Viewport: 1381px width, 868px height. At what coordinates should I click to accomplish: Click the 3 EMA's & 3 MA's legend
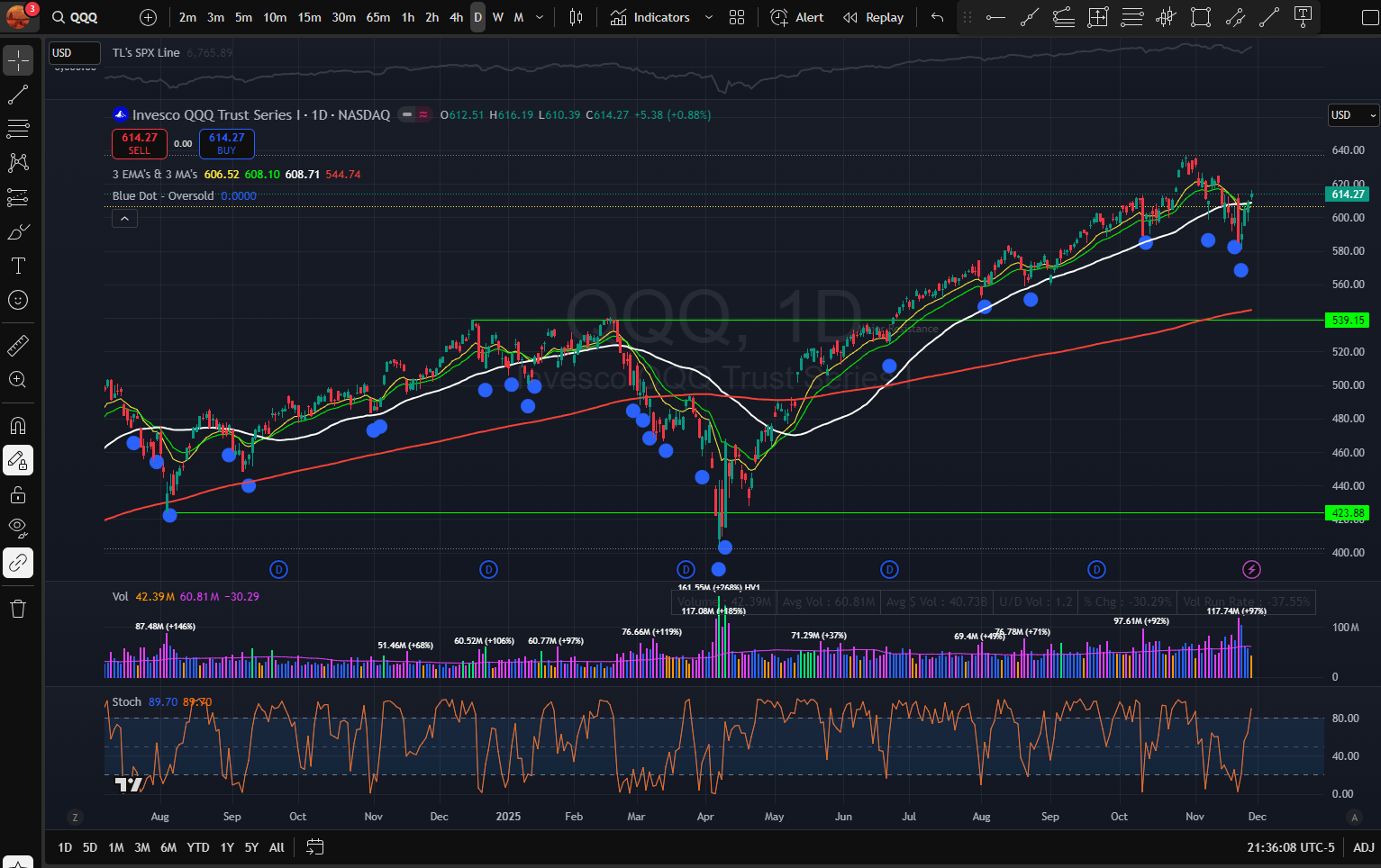pos(155,174)
